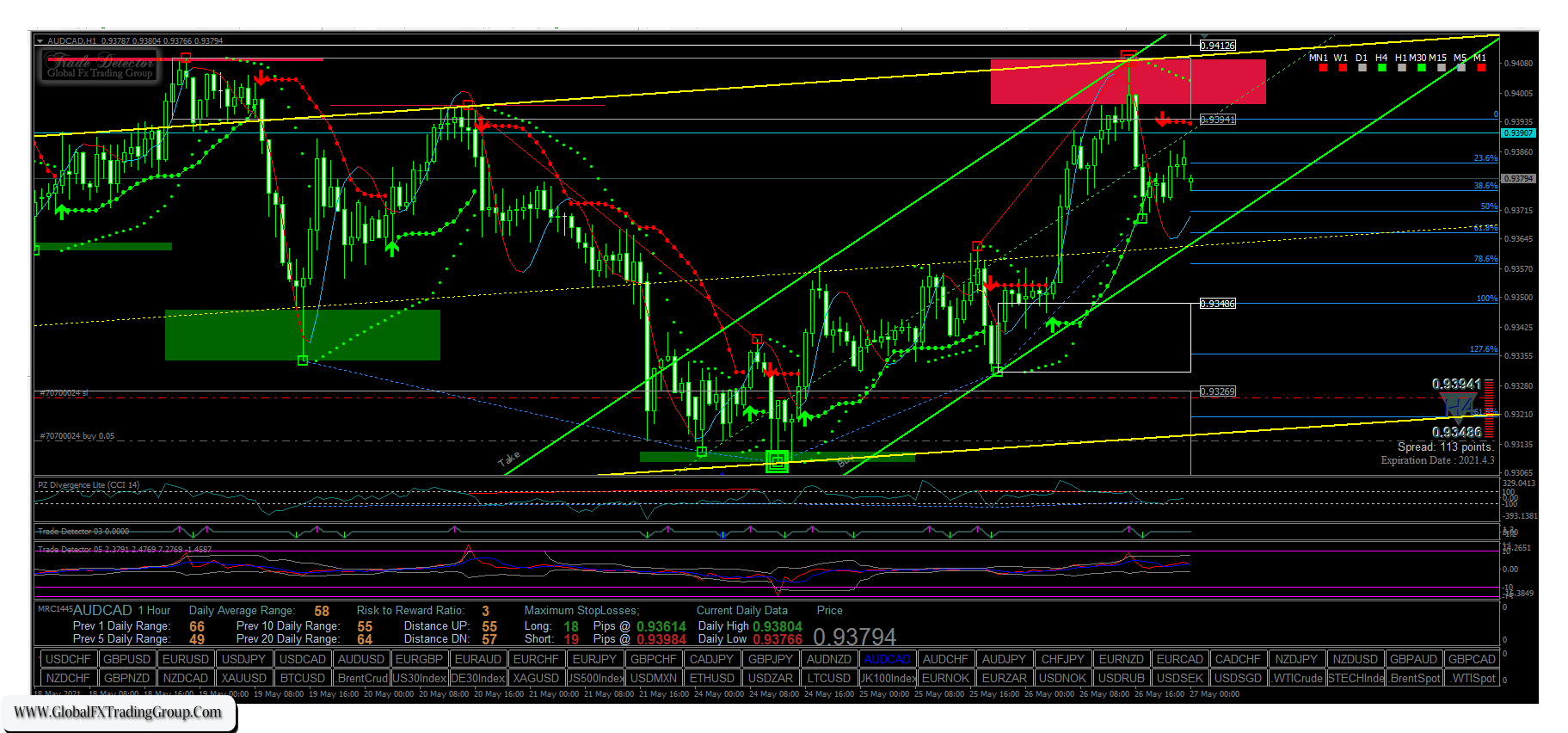Click the M30 green trend indicator square
Screen dimensions: 1568x733
click(1421, 68)
